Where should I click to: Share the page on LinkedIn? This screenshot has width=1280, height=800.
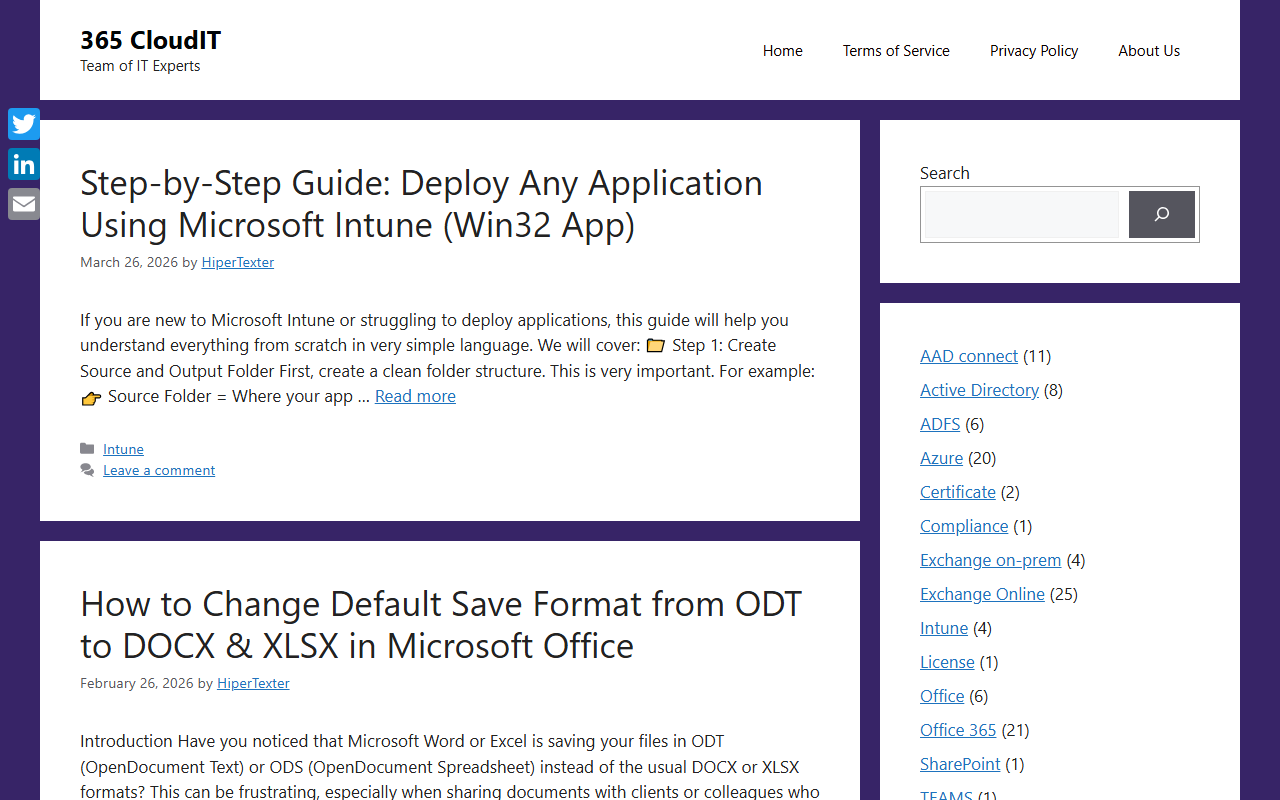[24, 164]
